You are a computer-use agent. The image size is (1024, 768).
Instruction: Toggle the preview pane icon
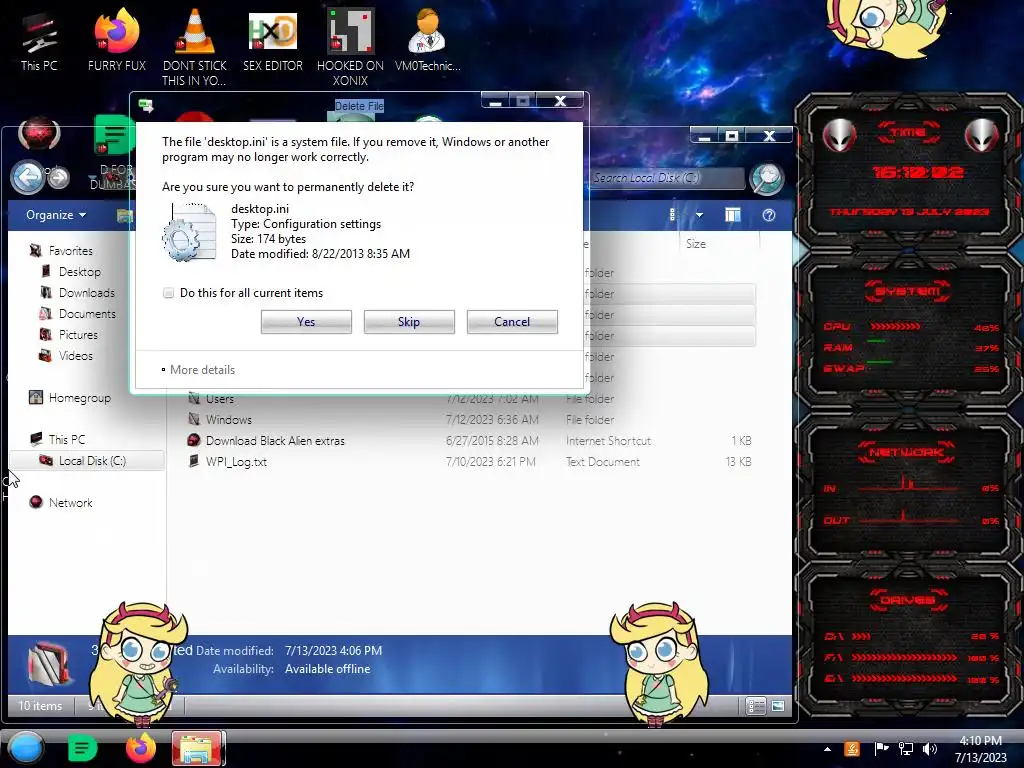733,215
